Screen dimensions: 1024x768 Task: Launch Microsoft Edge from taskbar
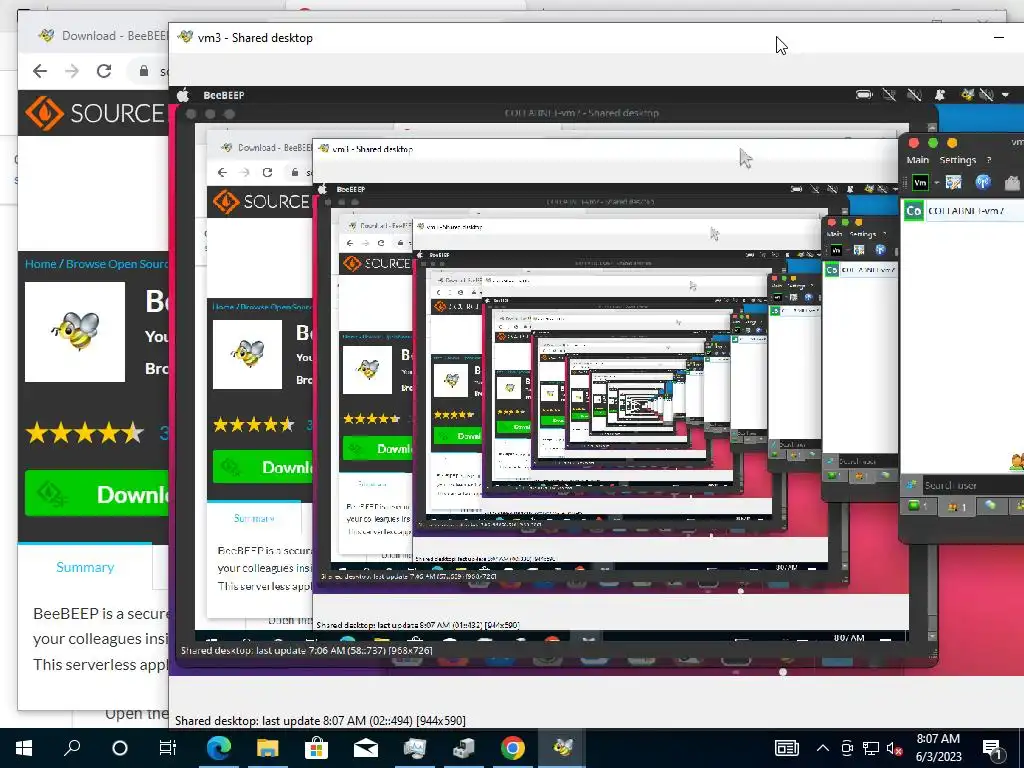pos(218,748)
